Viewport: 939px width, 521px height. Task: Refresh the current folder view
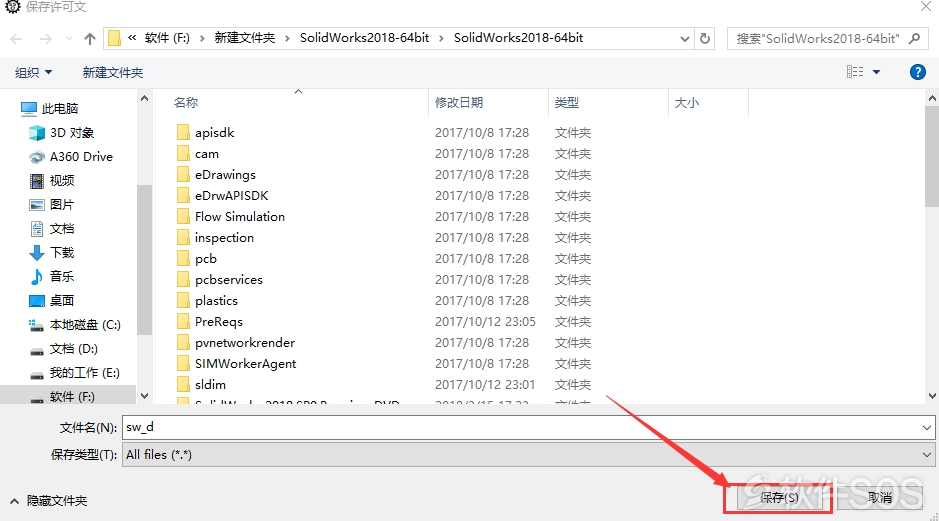705,38
